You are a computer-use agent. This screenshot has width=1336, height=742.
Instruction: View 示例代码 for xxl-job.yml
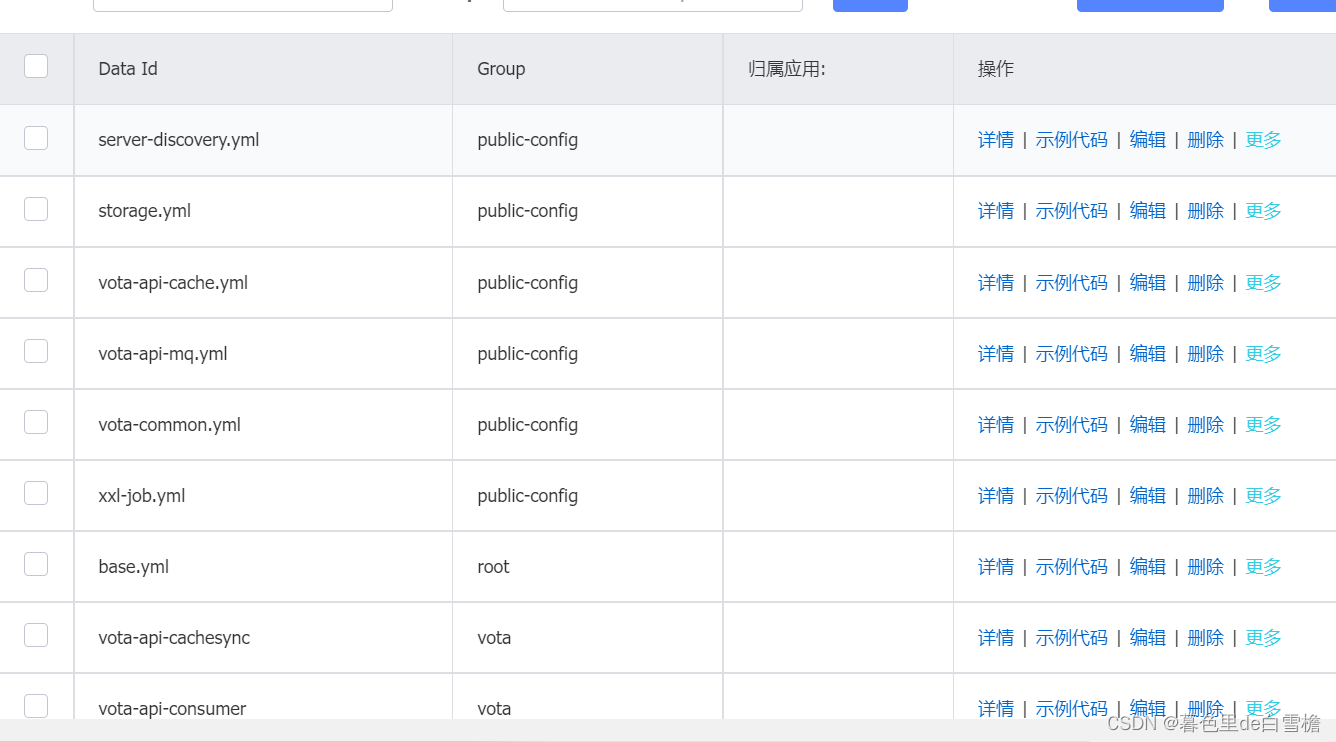(1072, 496)
